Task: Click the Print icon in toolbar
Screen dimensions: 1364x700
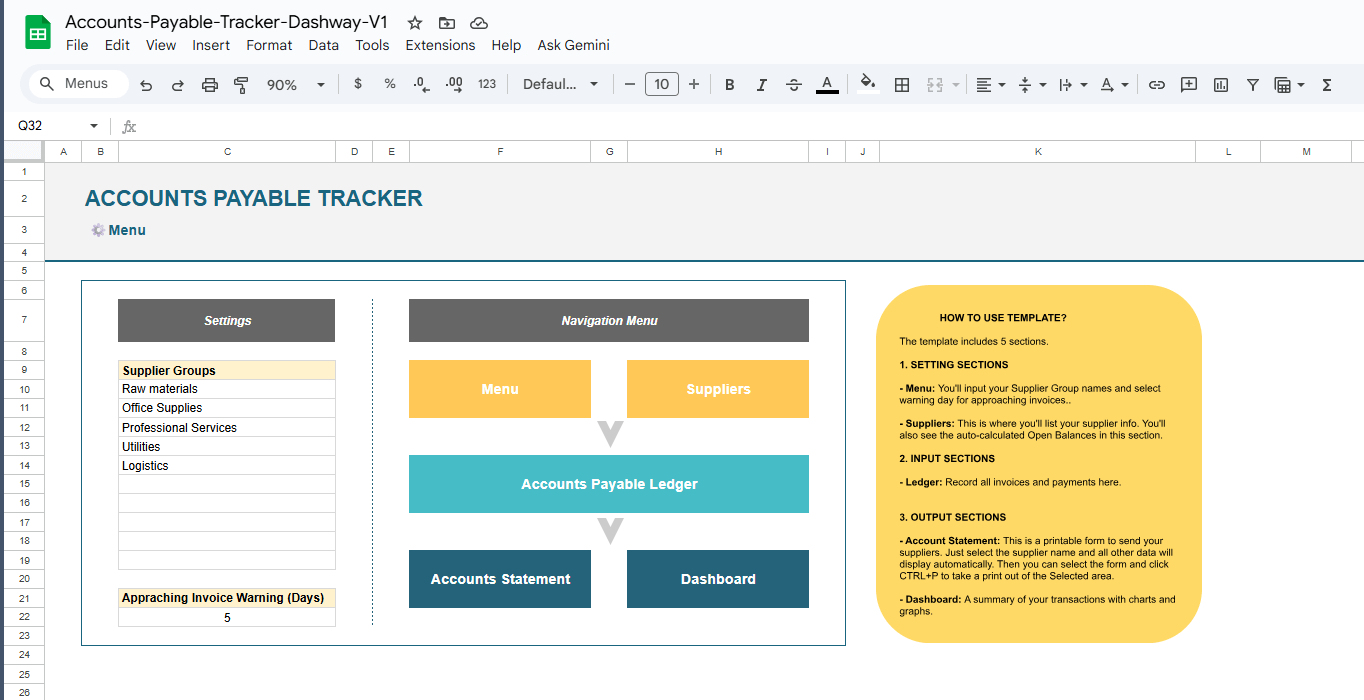Action: point(210,85)
